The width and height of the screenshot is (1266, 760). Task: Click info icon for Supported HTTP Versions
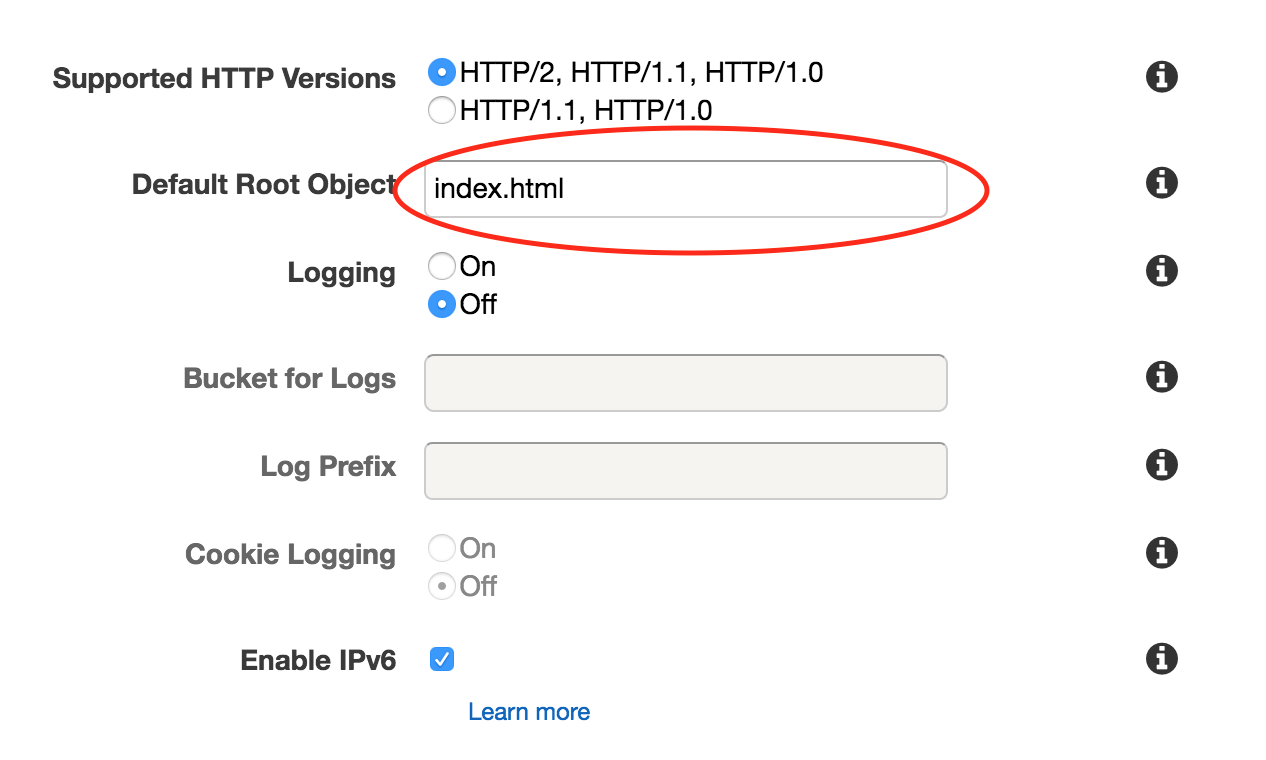(1161, 77)
